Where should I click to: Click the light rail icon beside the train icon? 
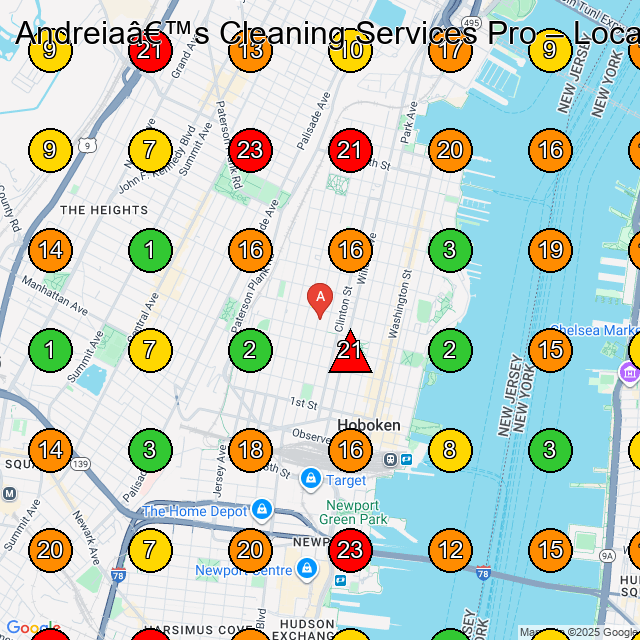(407, 460)
